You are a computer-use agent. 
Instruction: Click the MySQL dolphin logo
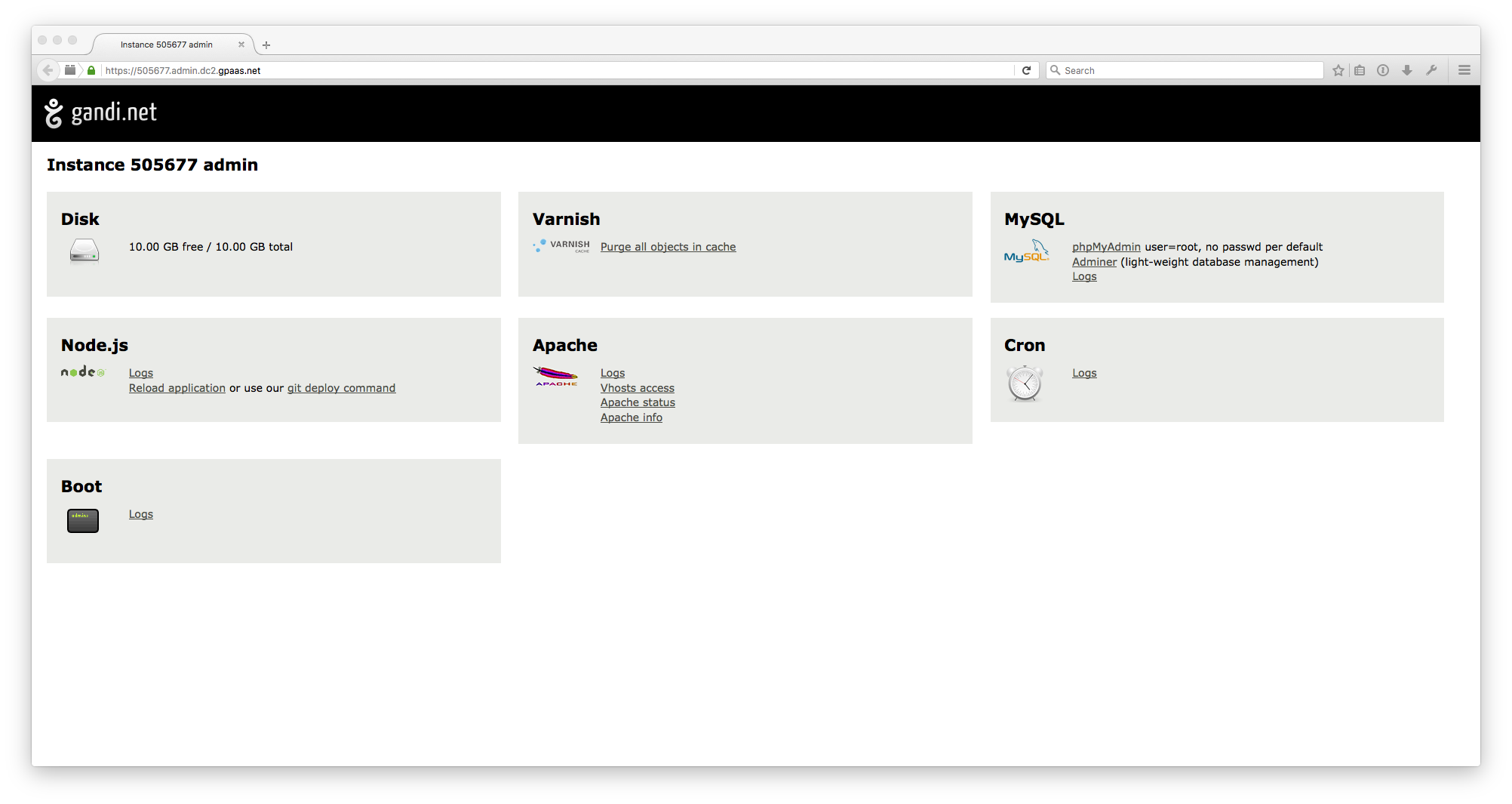pyautogui.click(x=1026, y=252)
